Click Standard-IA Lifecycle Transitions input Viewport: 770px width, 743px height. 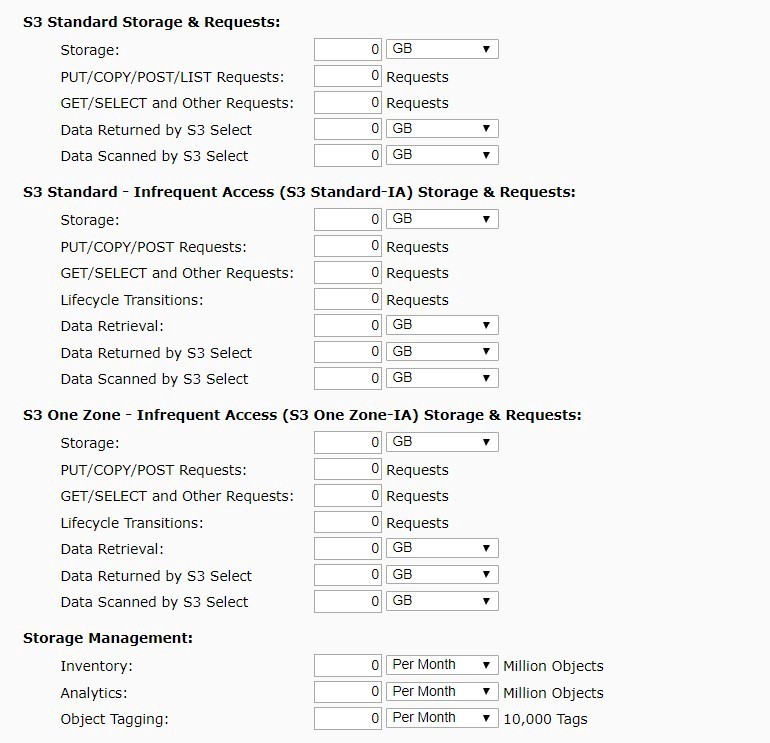[347, 299]
